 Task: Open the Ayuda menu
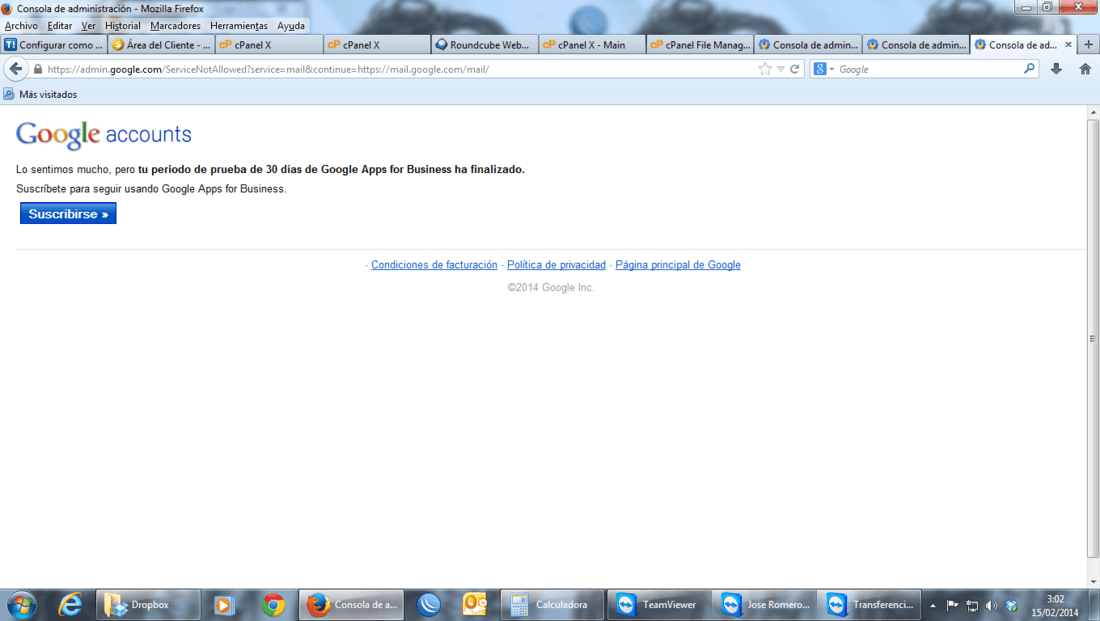(x=290, y=25)
